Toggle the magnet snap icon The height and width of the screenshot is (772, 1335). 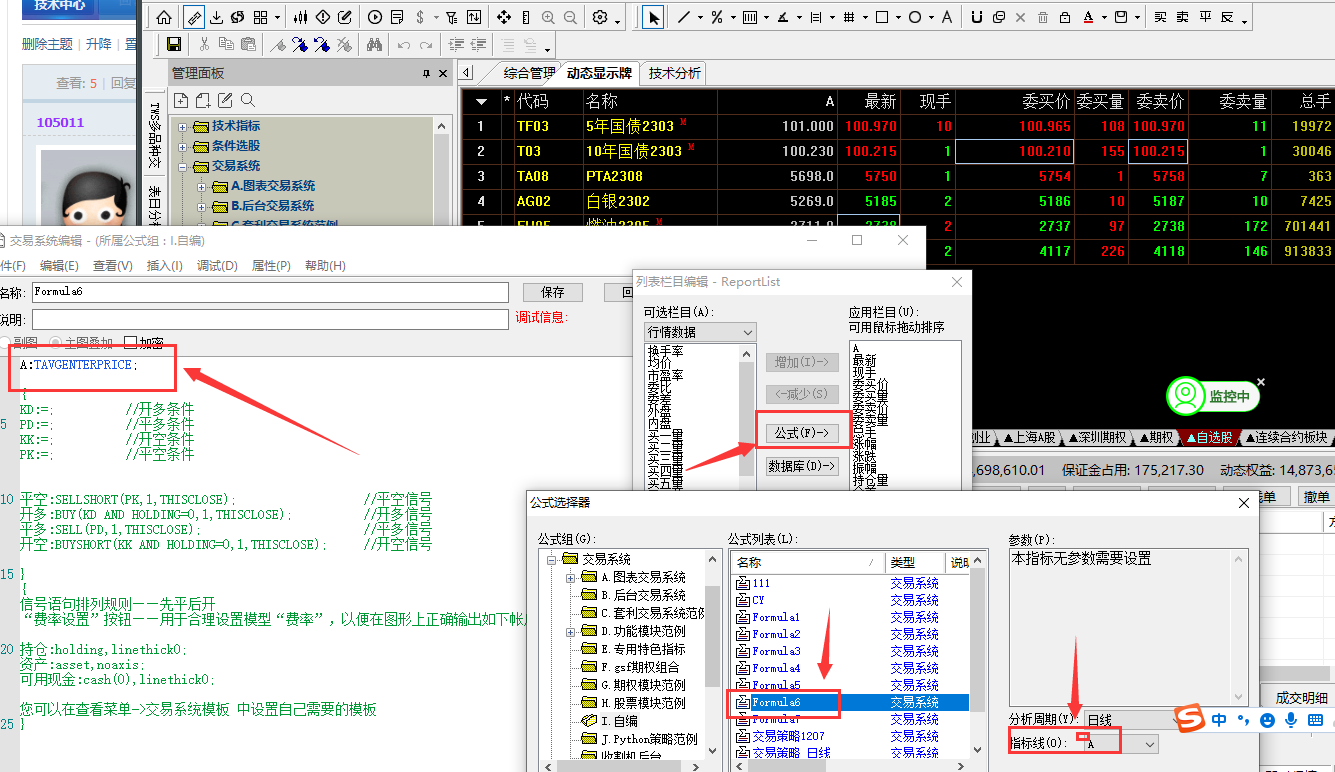click(977, 18)
